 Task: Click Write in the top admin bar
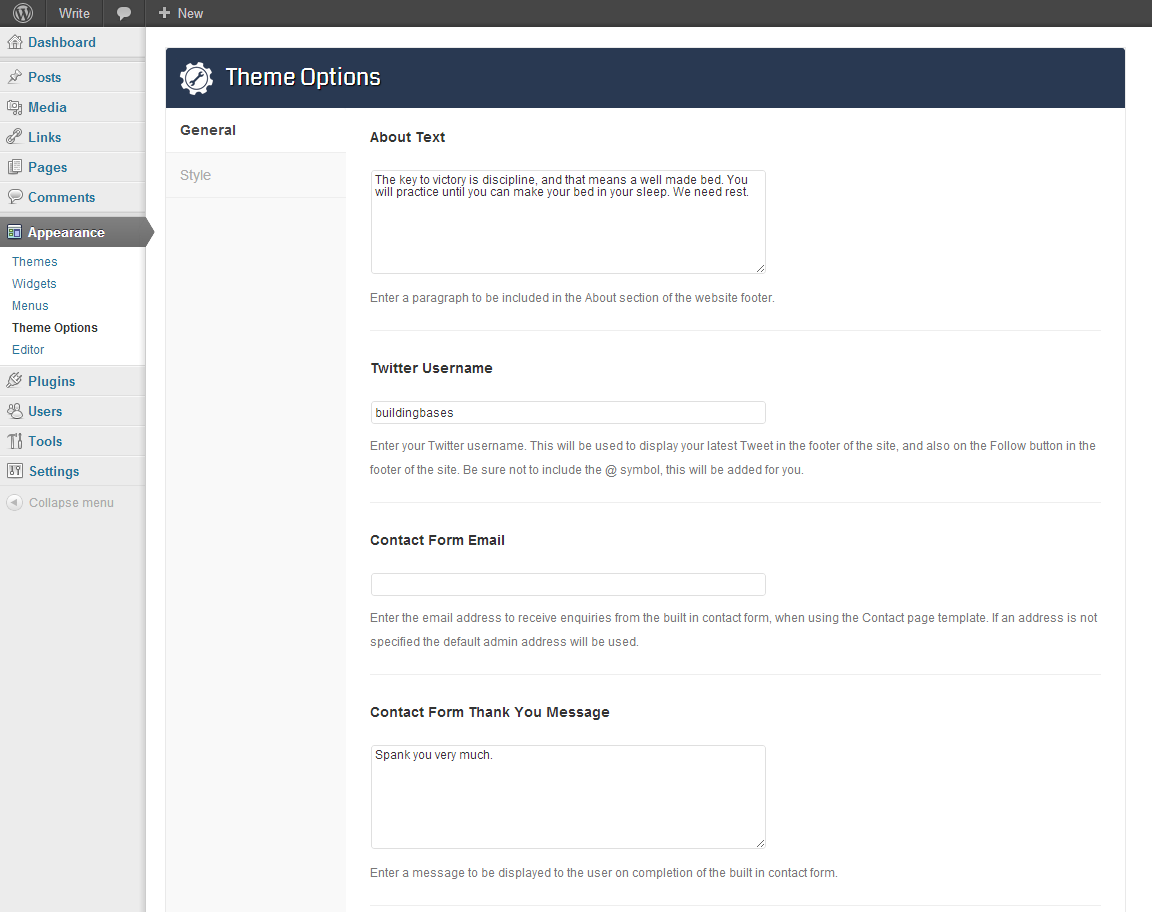point(74,13)
